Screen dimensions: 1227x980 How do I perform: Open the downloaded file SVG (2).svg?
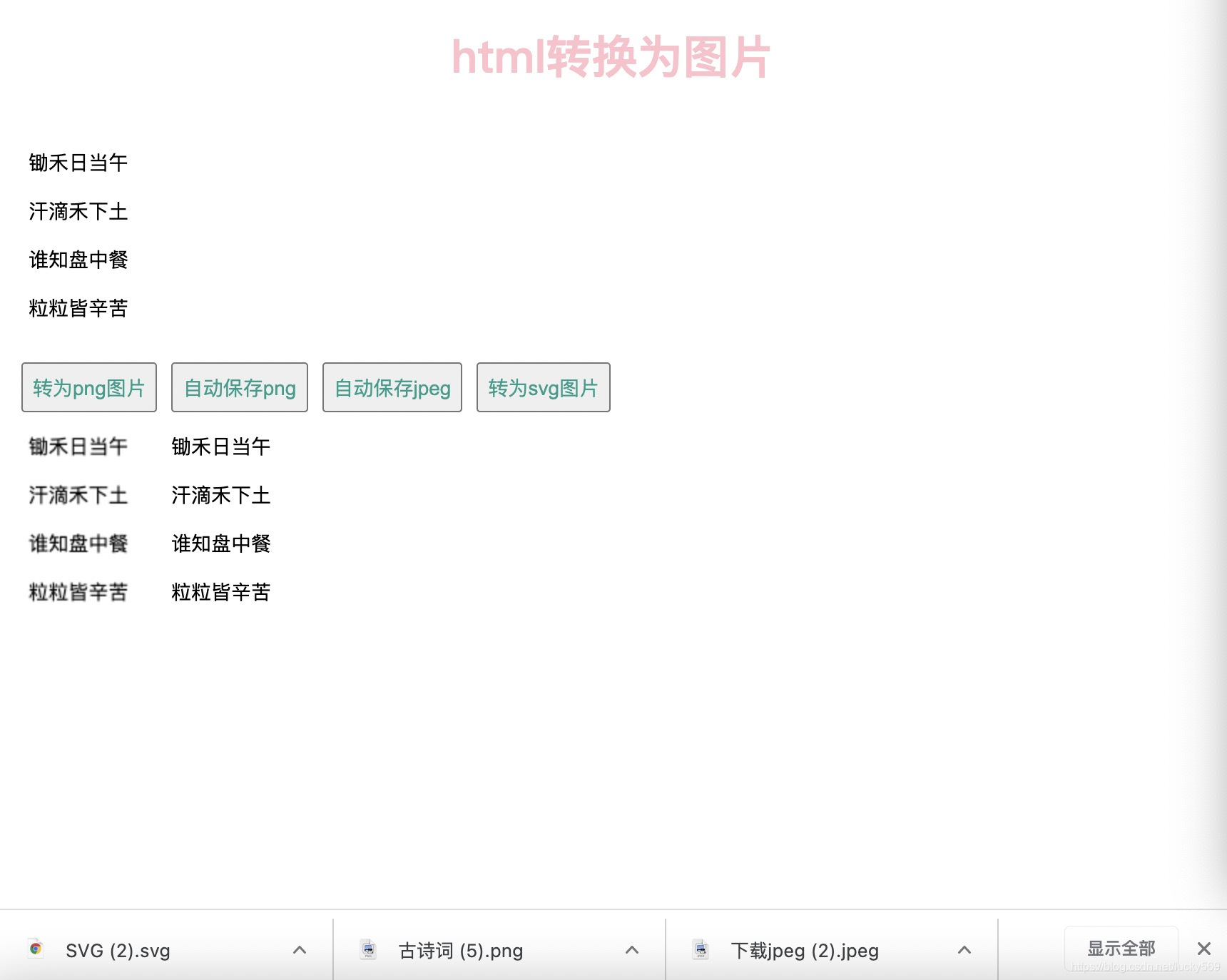click(x=118, y=950)
